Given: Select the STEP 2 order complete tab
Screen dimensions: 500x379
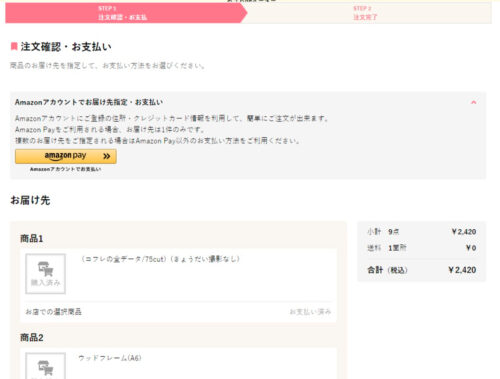Looking at the screenshot, I should pos(366,13).
